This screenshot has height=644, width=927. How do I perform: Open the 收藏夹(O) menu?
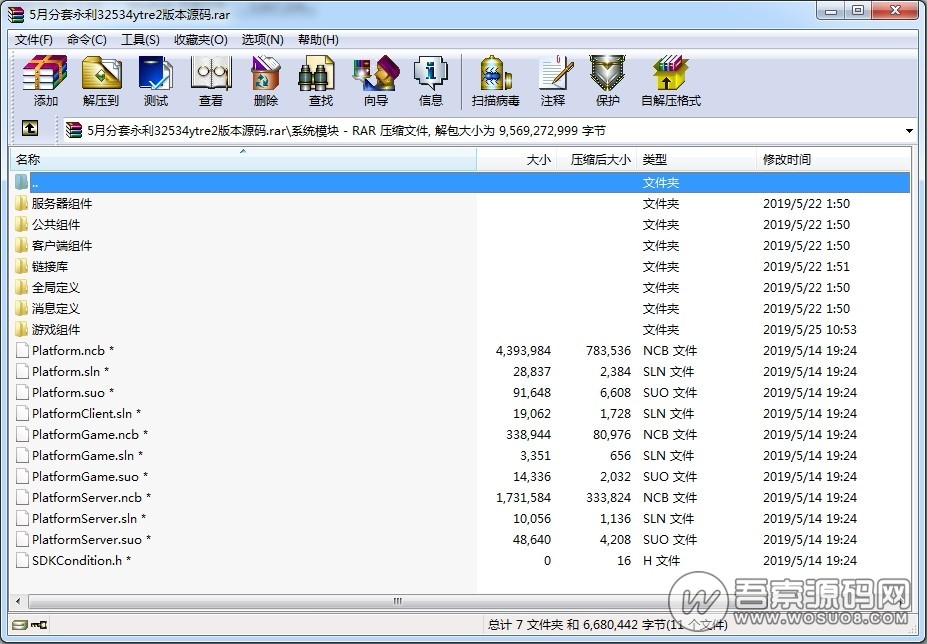tap(201, 40)
